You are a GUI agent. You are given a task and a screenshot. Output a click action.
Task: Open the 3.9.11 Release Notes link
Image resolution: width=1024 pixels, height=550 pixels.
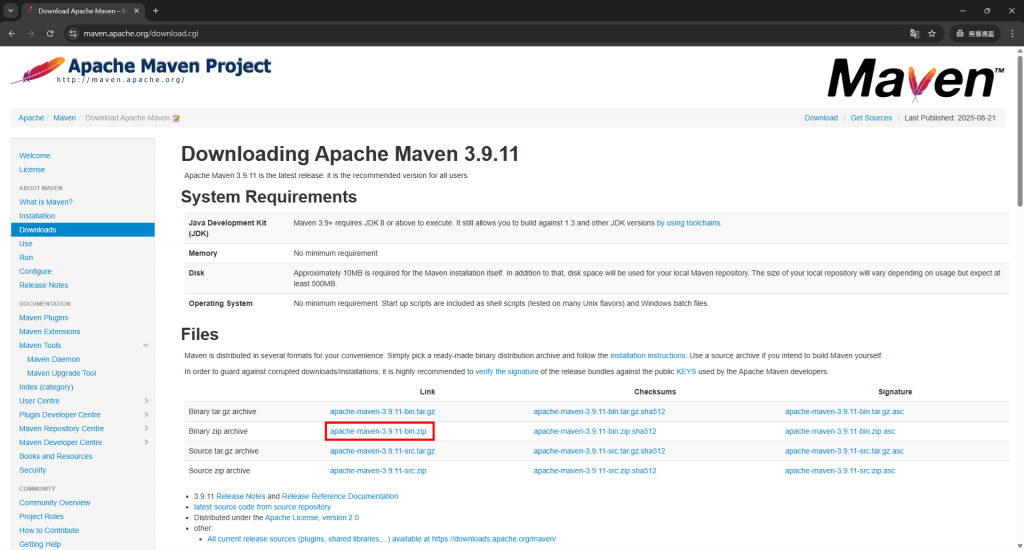(x=241, y=496)
